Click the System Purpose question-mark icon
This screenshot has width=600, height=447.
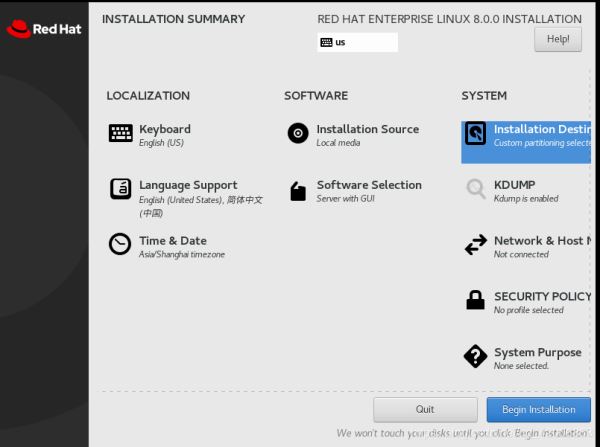click(x=476, y=357)
